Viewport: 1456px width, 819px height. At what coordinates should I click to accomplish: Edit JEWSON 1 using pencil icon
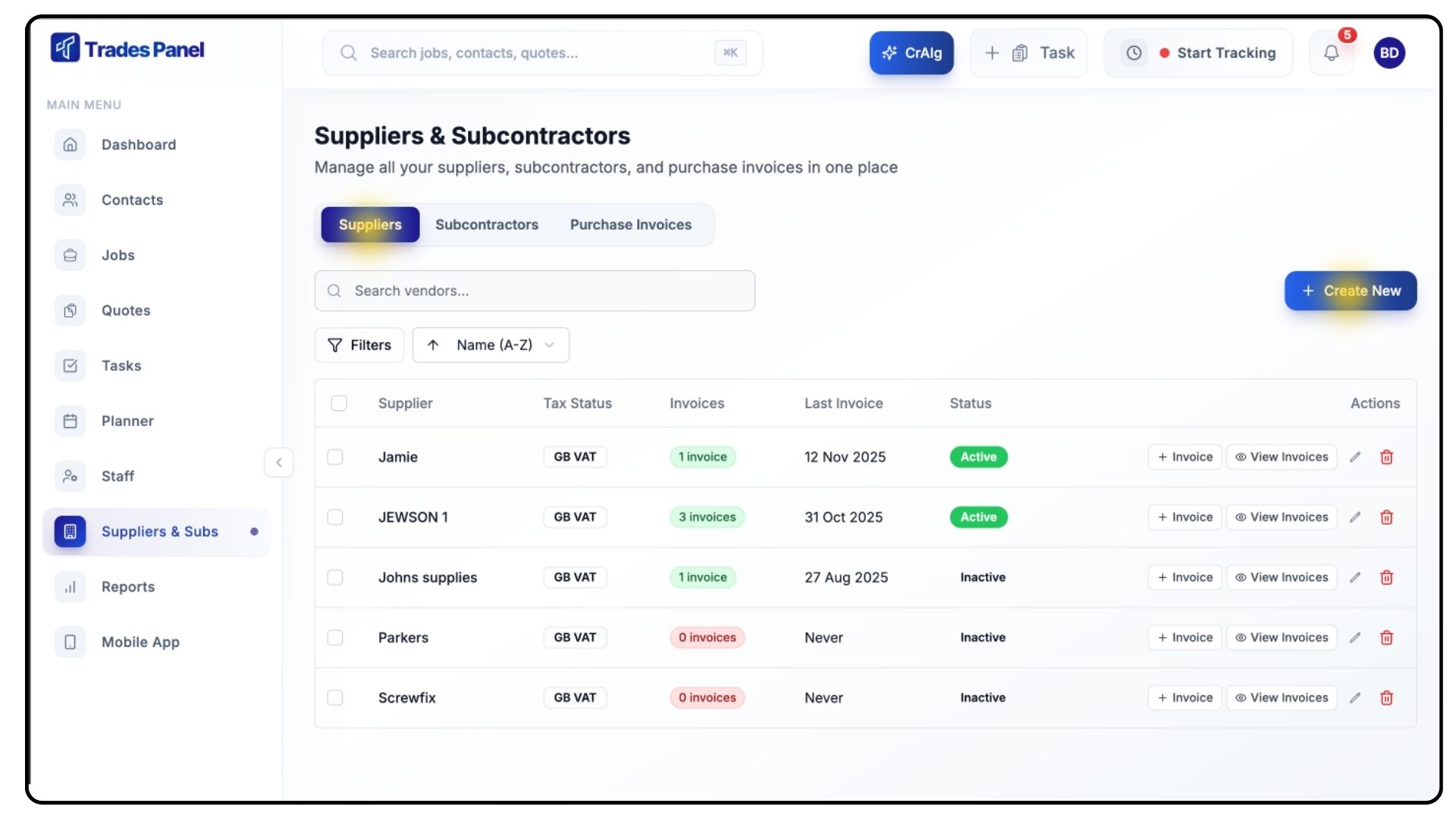(1355, 517)
